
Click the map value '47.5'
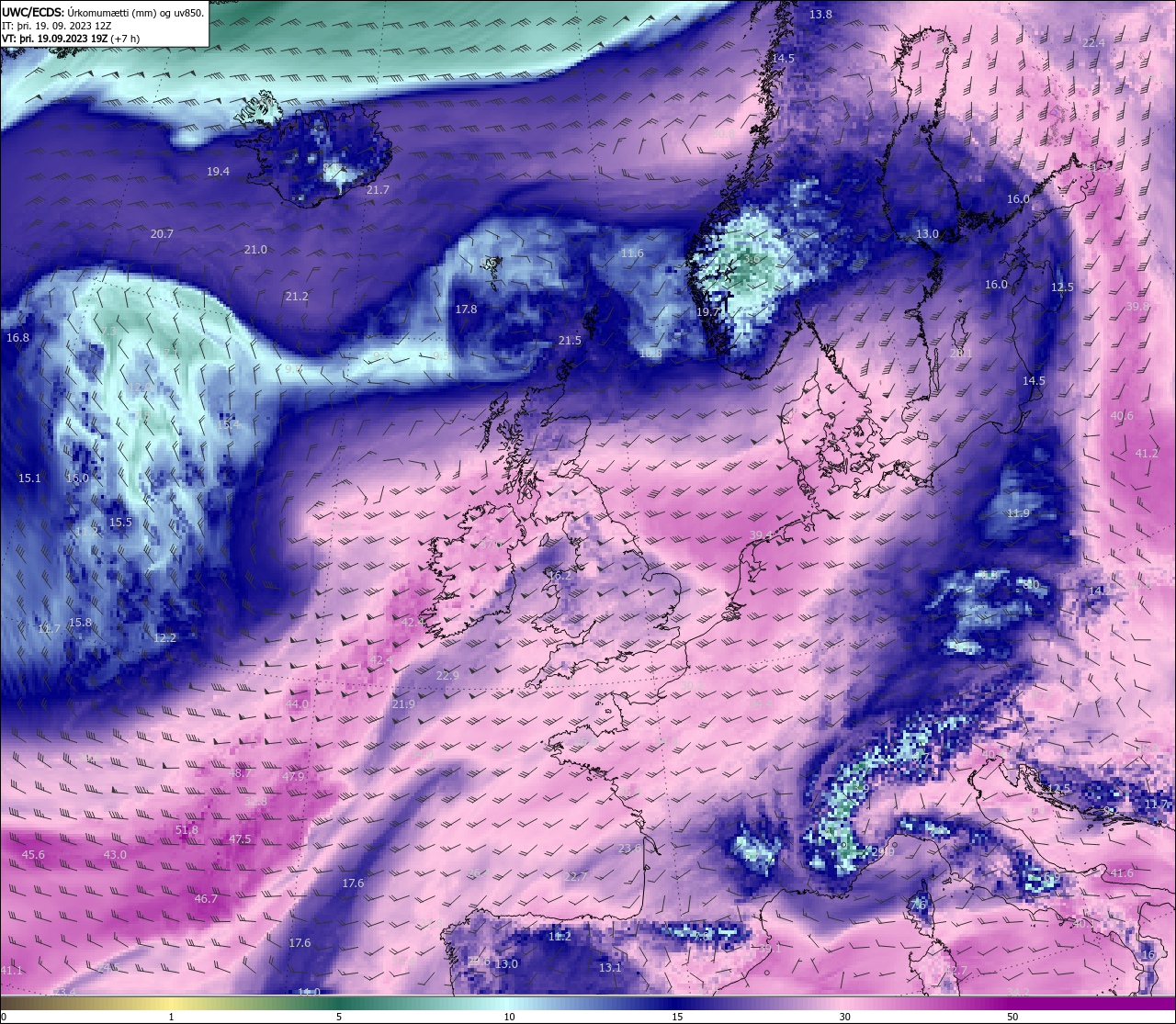pos(240,839)
